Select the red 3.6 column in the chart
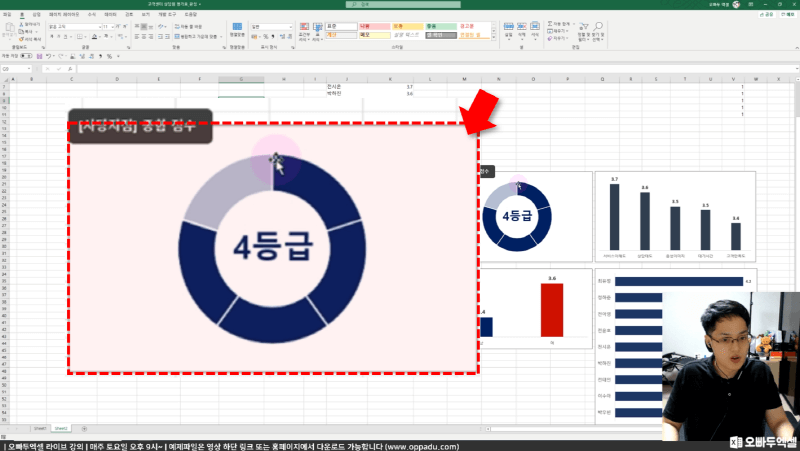 click(552, 310)
